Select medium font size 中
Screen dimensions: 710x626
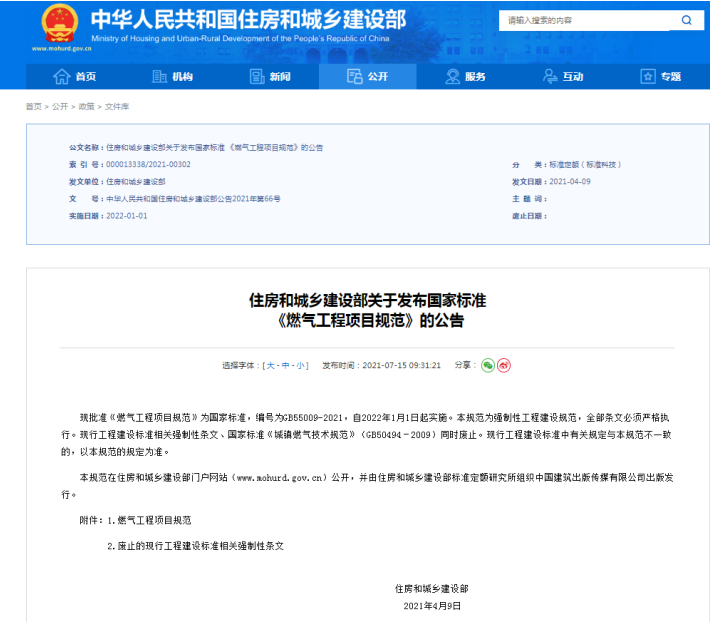[x=285, y=366]
